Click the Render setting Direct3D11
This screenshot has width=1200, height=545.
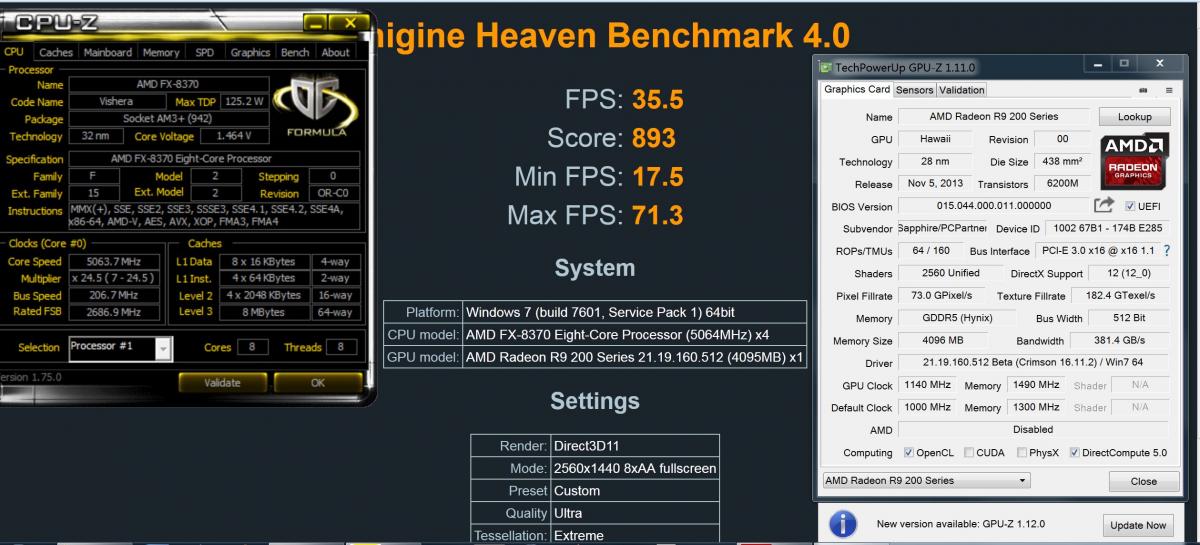[x=634, y=445]
